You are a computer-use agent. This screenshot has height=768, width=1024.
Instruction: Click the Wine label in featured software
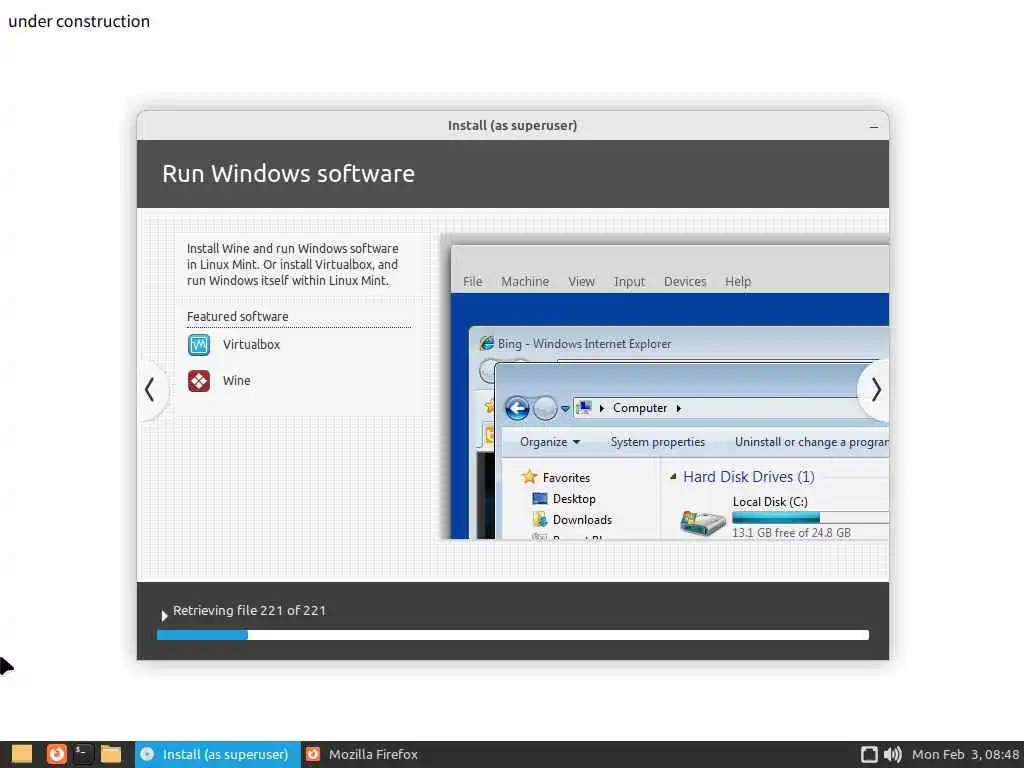[x=236, y=380]
